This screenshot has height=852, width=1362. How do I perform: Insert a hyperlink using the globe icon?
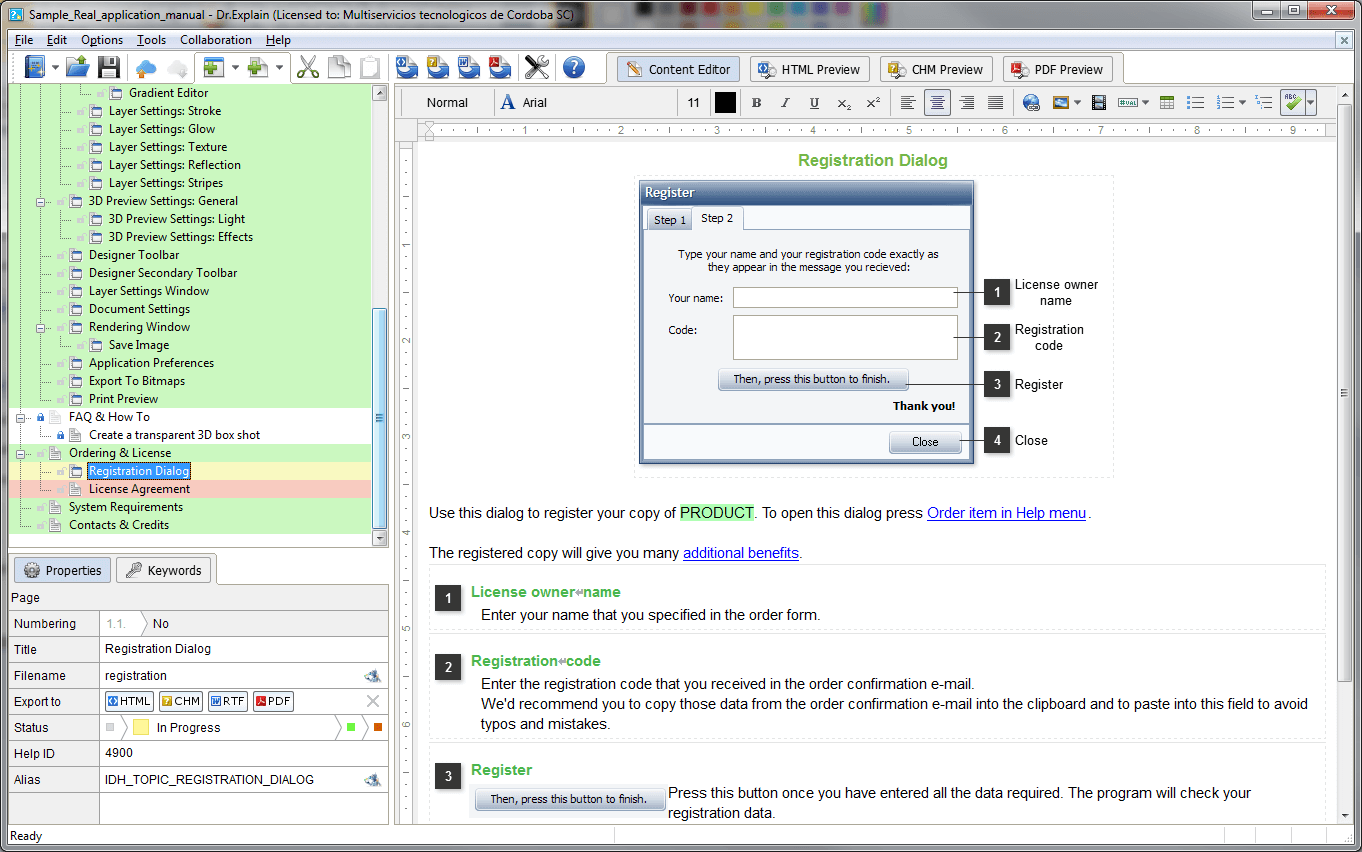(x=1032, y=103)
